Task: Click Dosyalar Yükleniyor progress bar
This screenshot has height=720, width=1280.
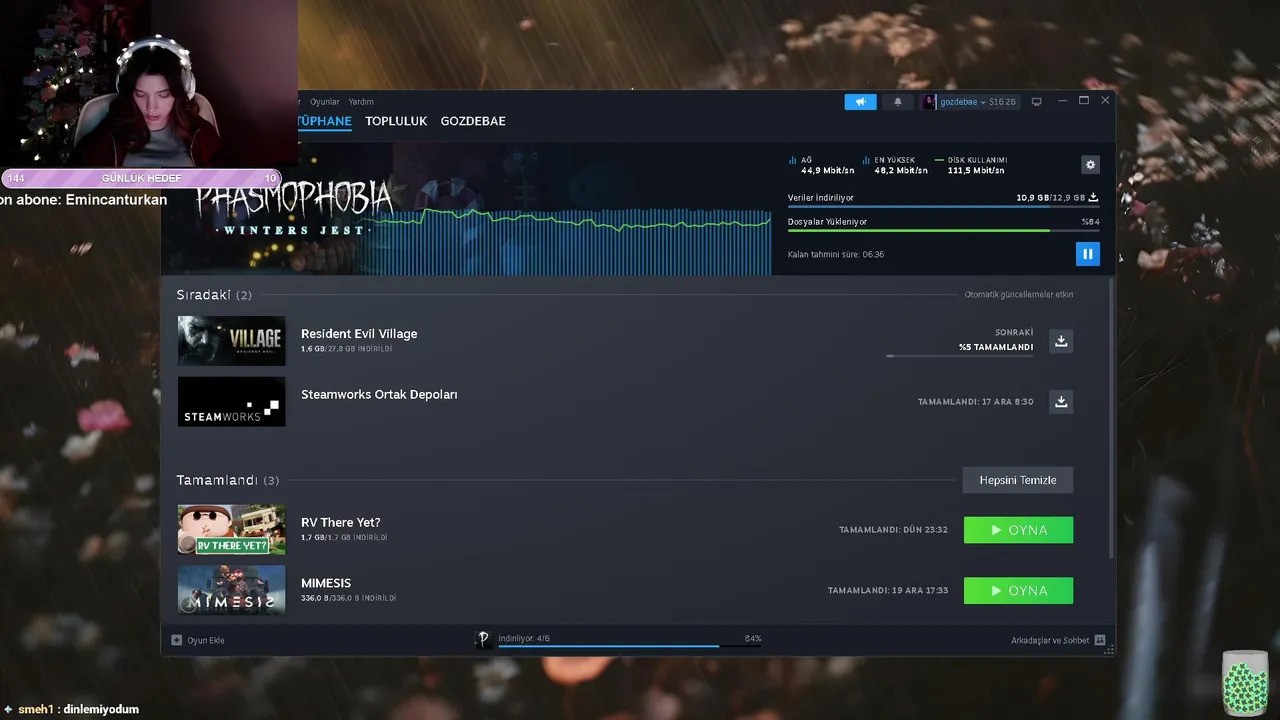Action: (x=943, y=230)
